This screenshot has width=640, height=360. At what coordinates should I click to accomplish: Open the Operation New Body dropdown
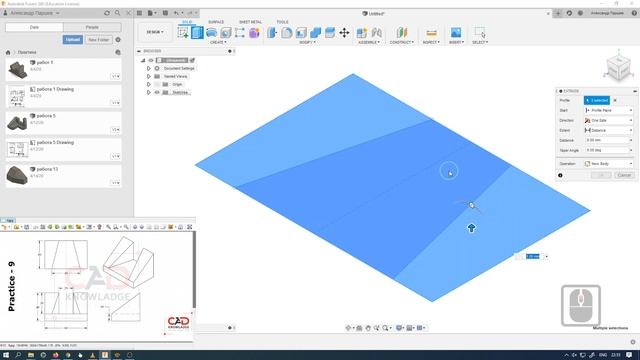coord(608,164)
